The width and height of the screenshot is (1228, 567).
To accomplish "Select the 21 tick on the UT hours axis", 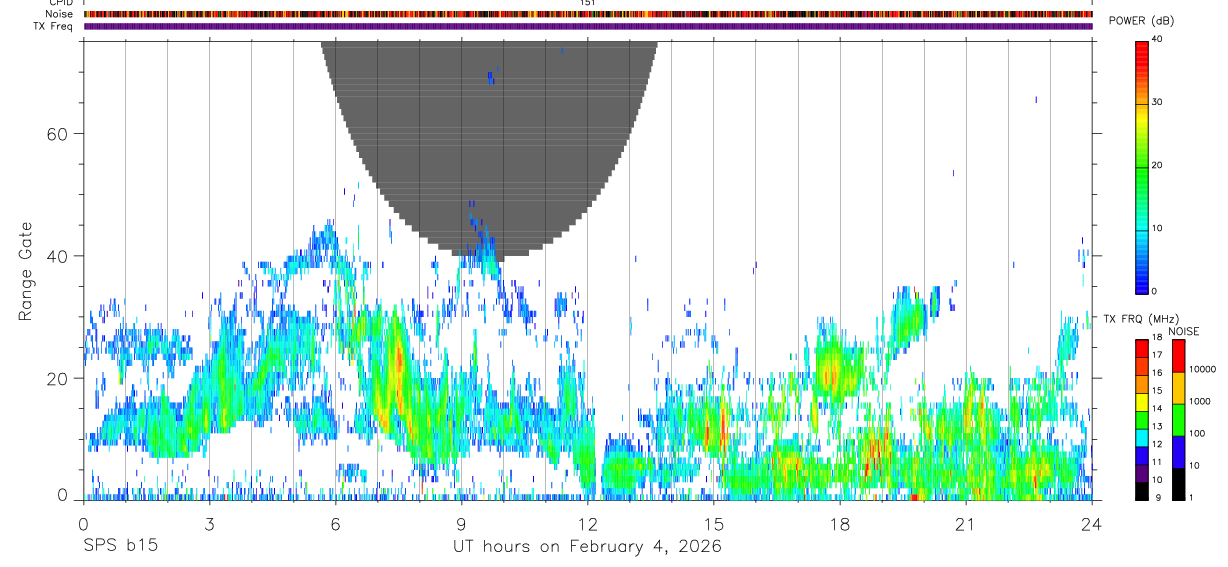I will pyautogui.click(x=966, y=524).
